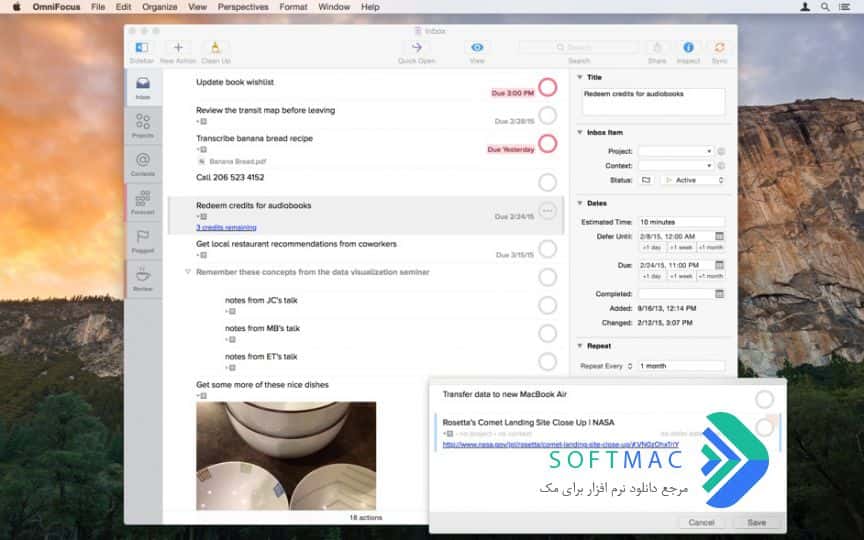Complete Update book wishlist action

tap(548, 87)
